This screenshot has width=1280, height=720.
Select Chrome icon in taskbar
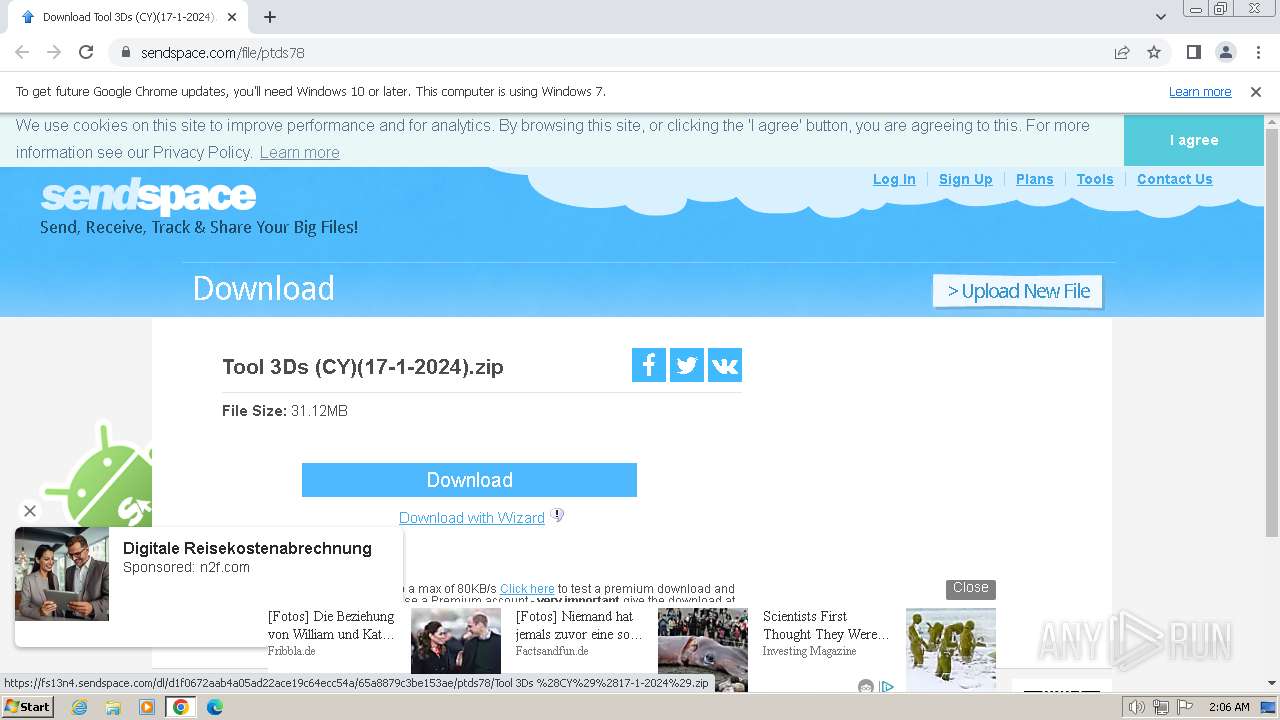(x=181, y=707)
